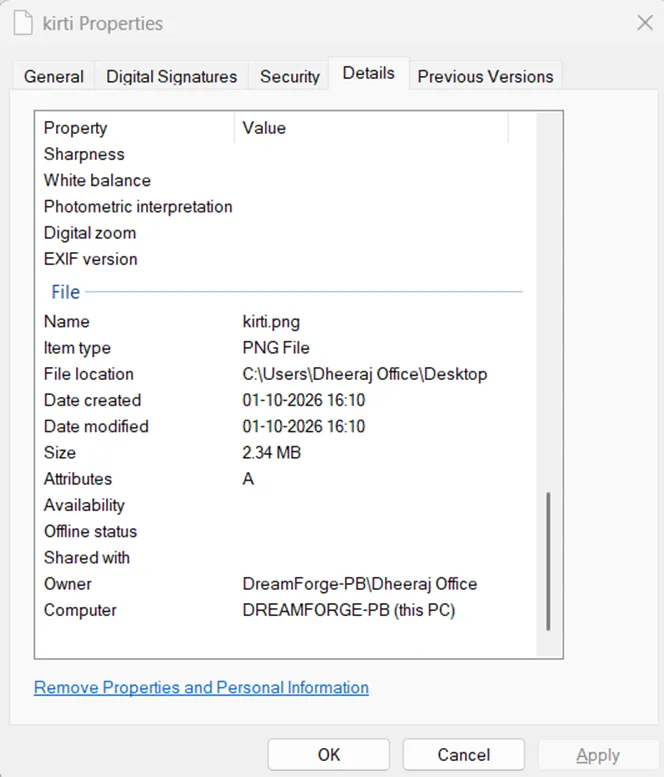Select the Sharpness property row
This screenshot has height=777, width=664.
pos(285,154)
